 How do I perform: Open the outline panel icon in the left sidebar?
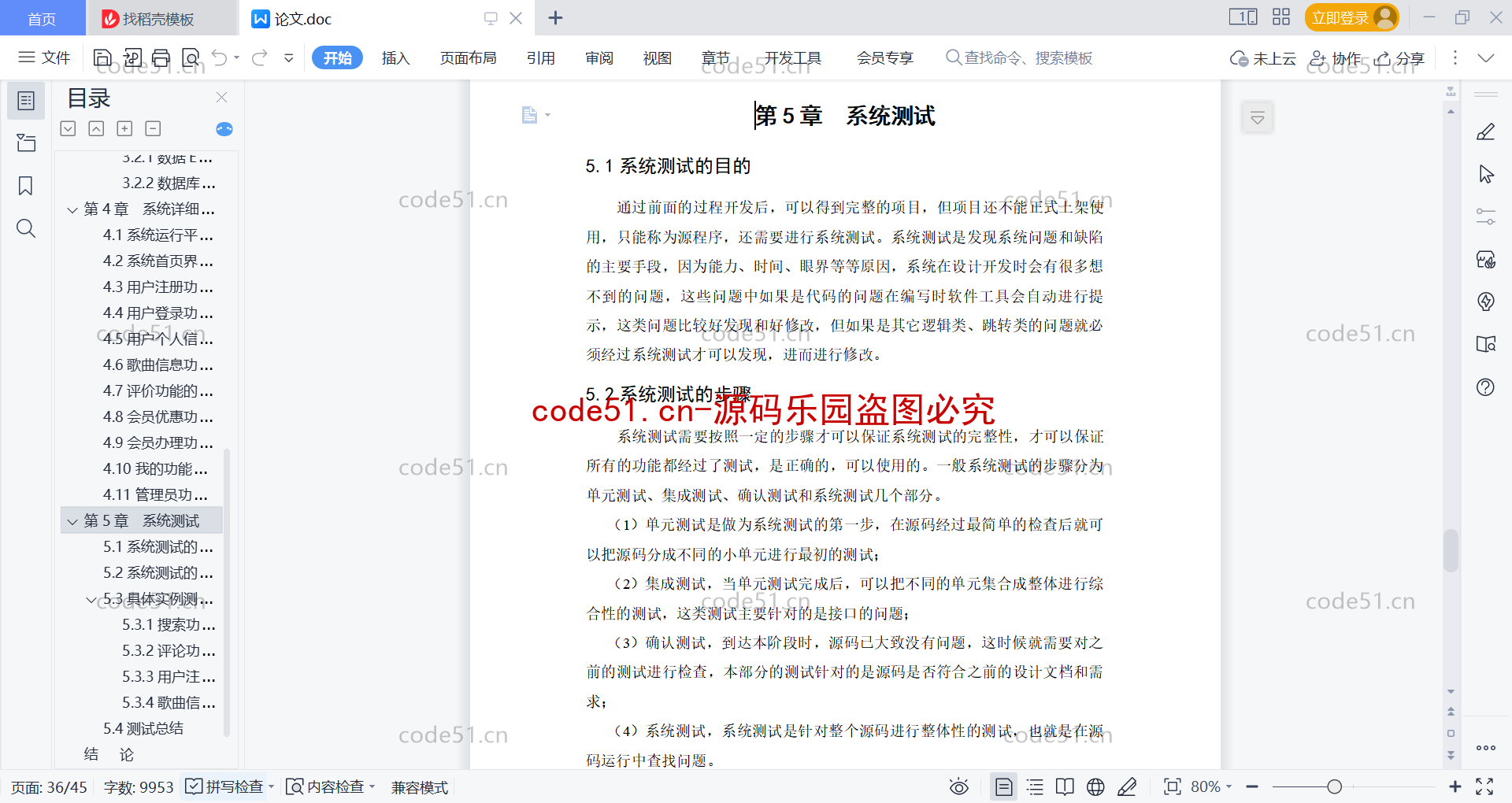[26, 101]
